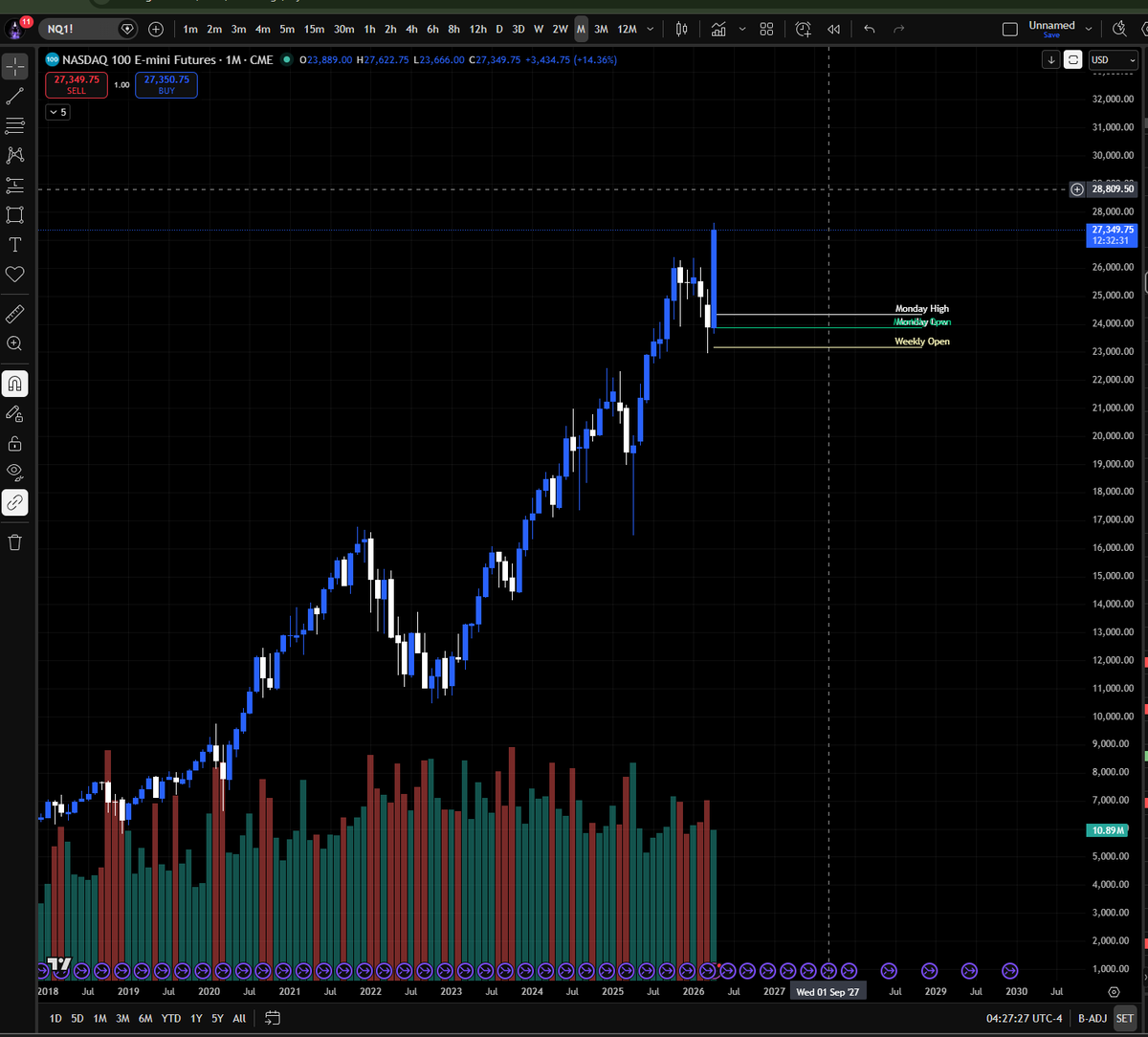
Task: Select the ruler Measure tool
Action: 14,314
